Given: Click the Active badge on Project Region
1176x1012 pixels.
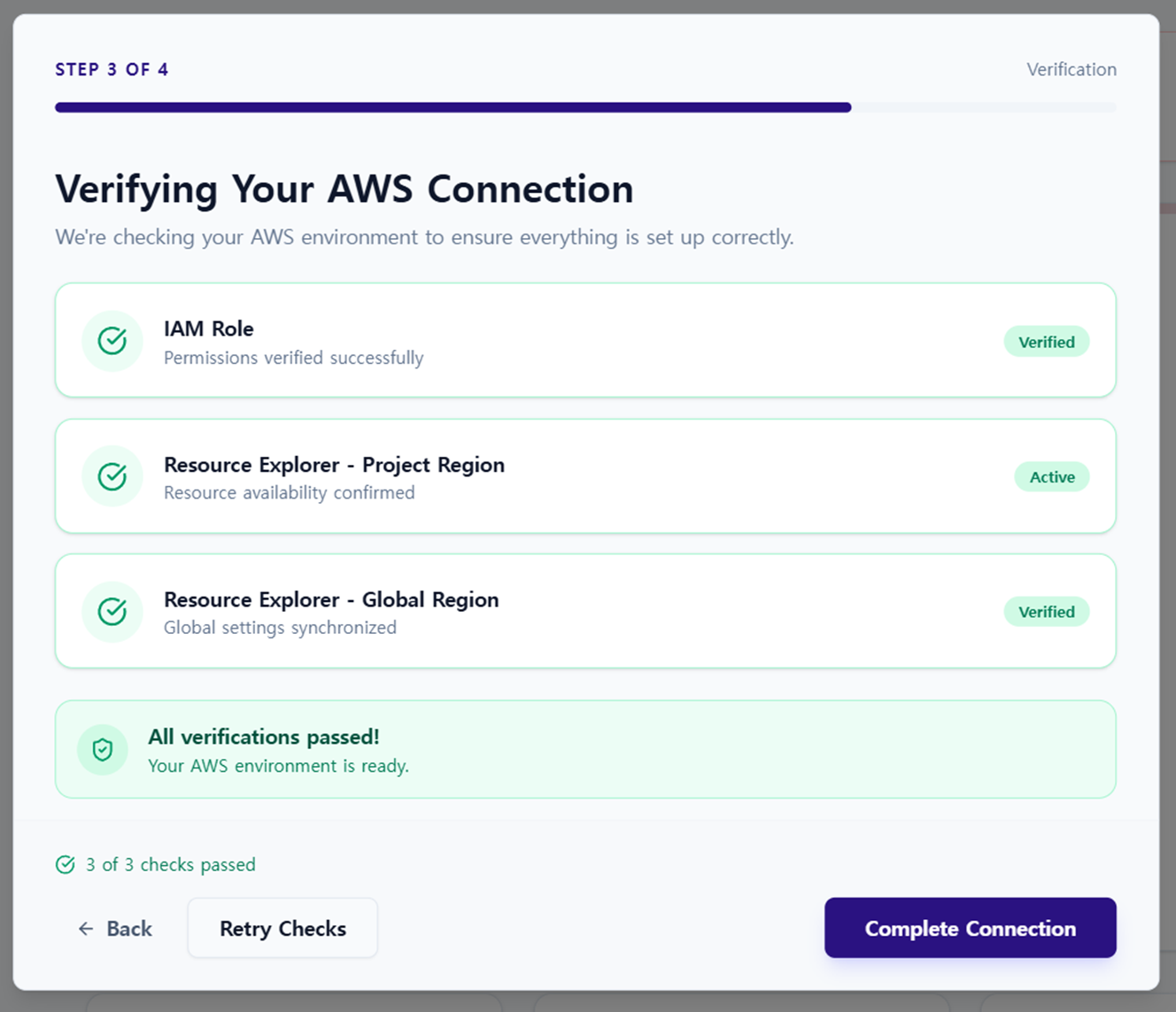Looking at the screenshot, I should (x=1051, y=476).
